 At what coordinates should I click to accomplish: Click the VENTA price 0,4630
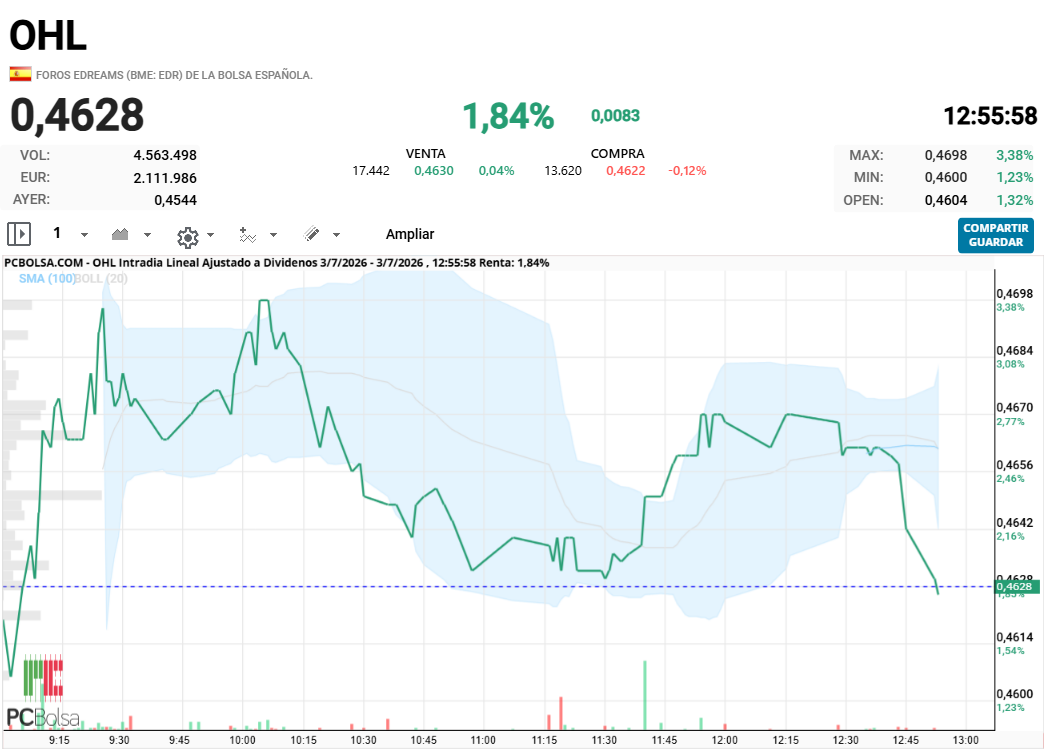[434, 171]
